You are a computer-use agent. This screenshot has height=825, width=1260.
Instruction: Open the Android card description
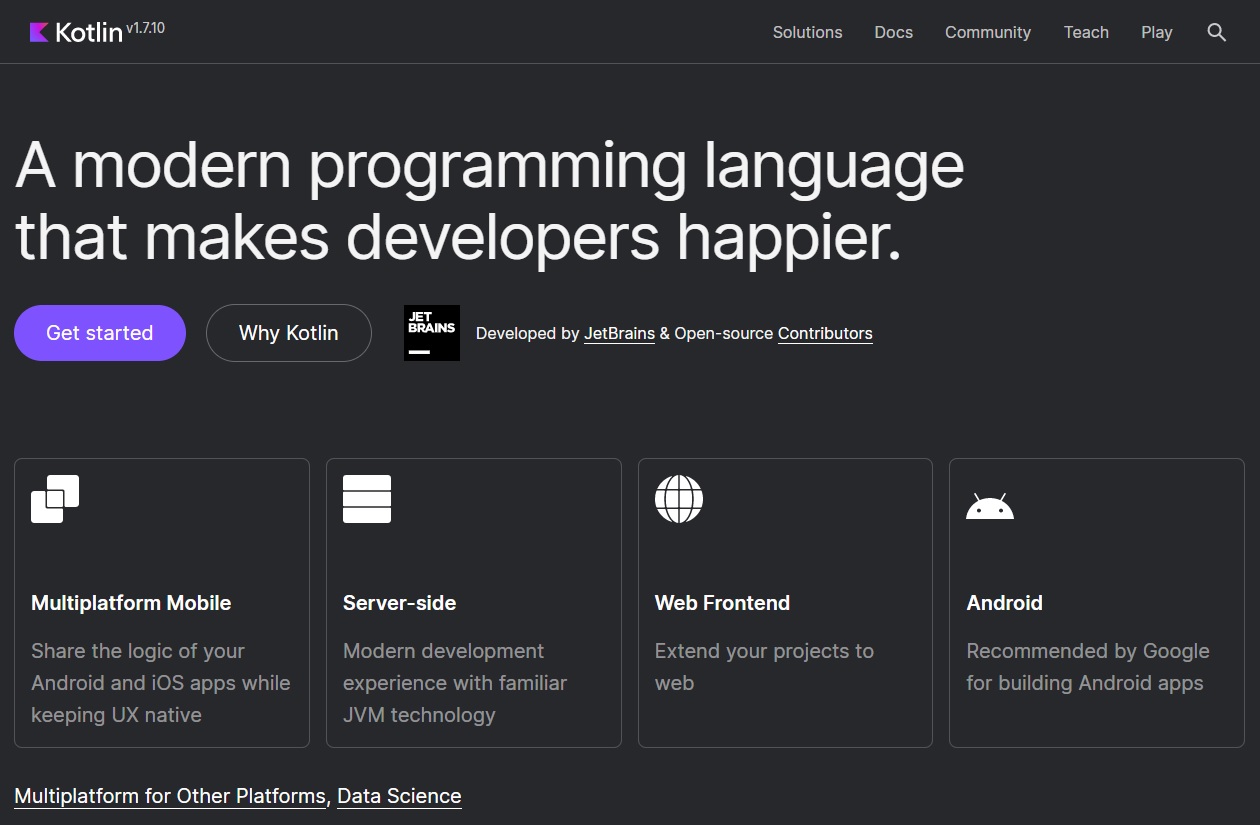click(x=1088, y=667)
